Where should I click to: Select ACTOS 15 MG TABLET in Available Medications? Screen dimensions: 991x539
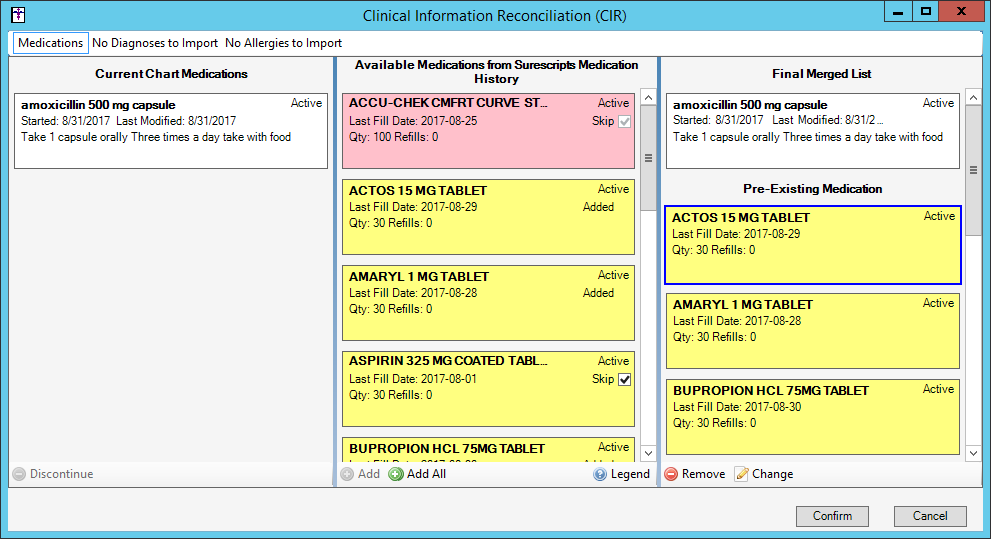coord(488,217)
